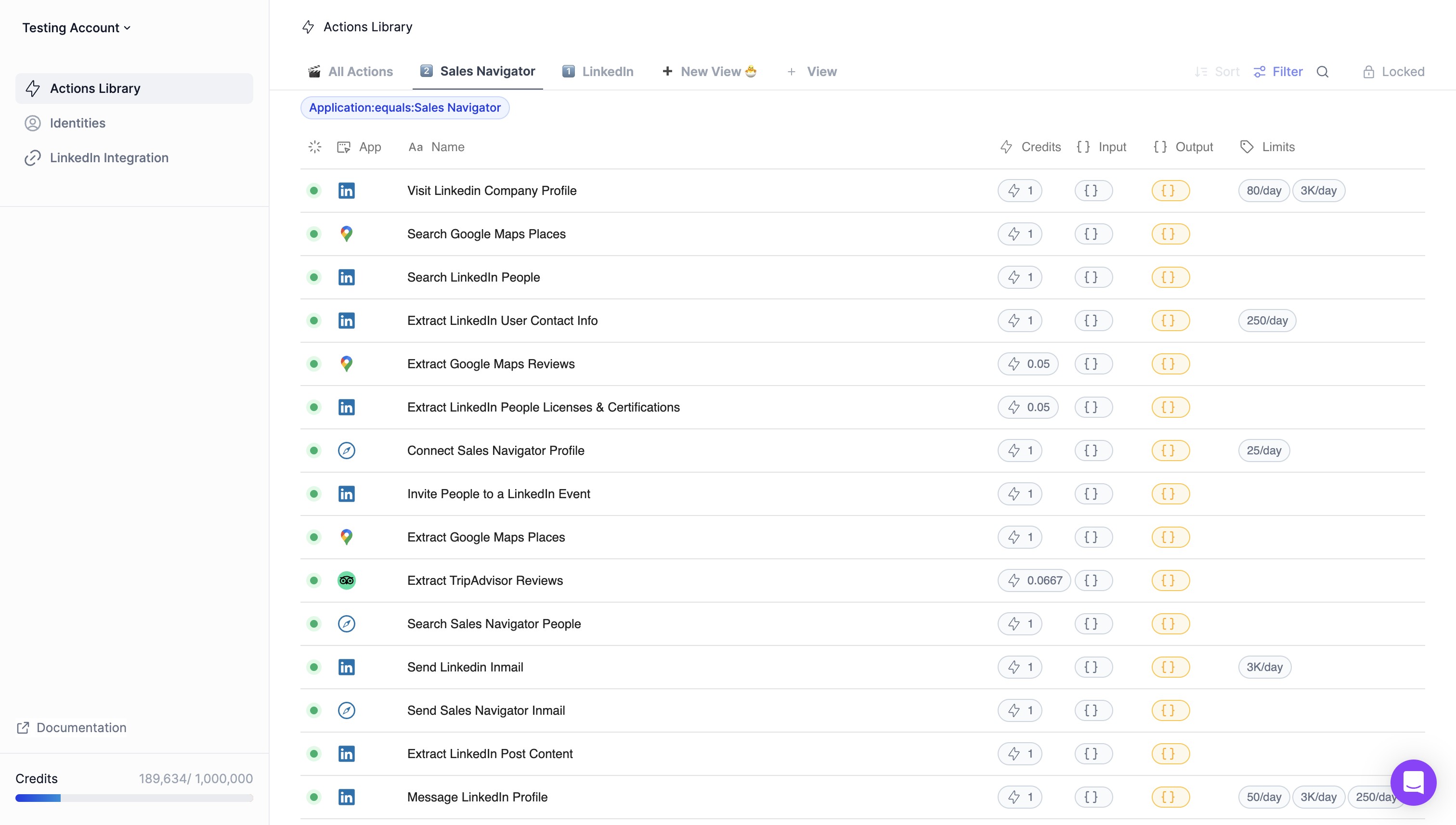The width and height of the screenshot is (1456, 825).
Task: Click the compass icon for Search Sales Navigator People
Action: 346,624
